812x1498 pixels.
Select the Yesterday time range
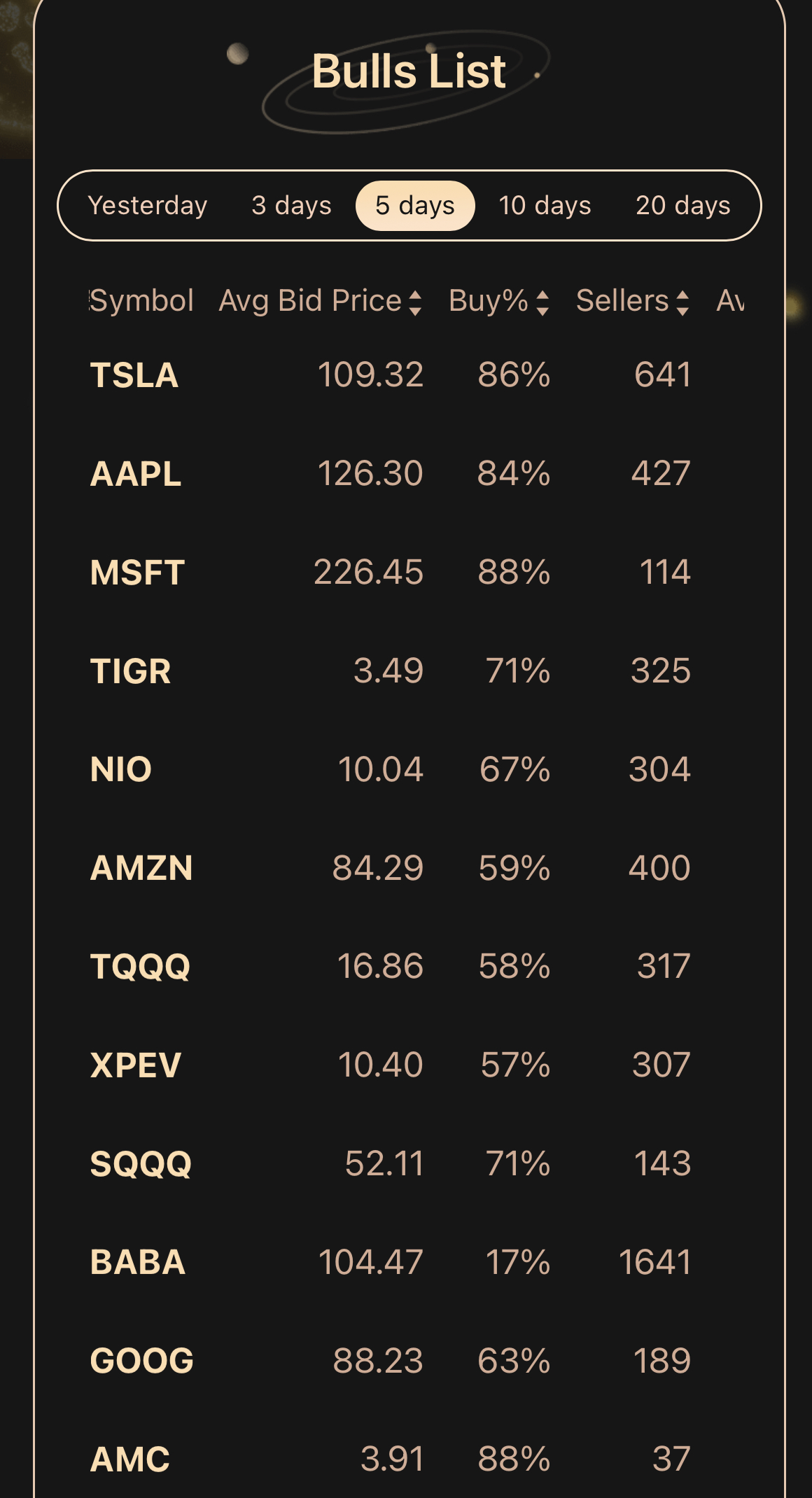[x=148, y=205]
